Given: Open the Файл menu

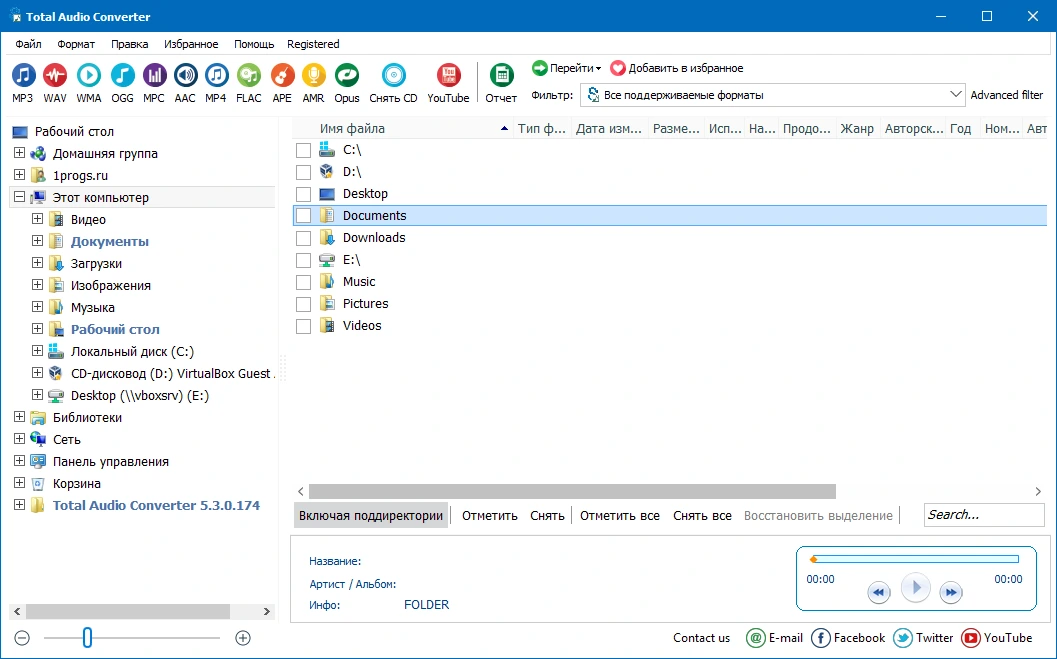Looking at the screenshot, I should coord(28,44).
